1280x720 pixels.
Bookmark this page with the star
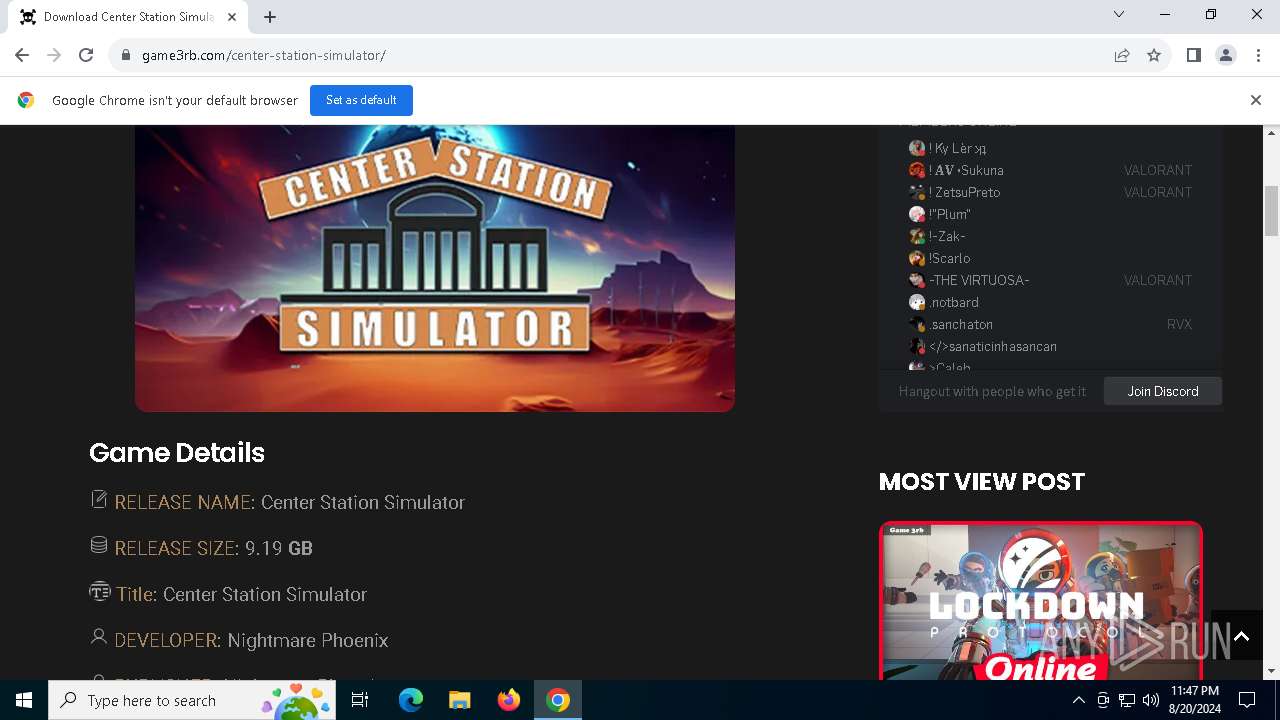1154,55
